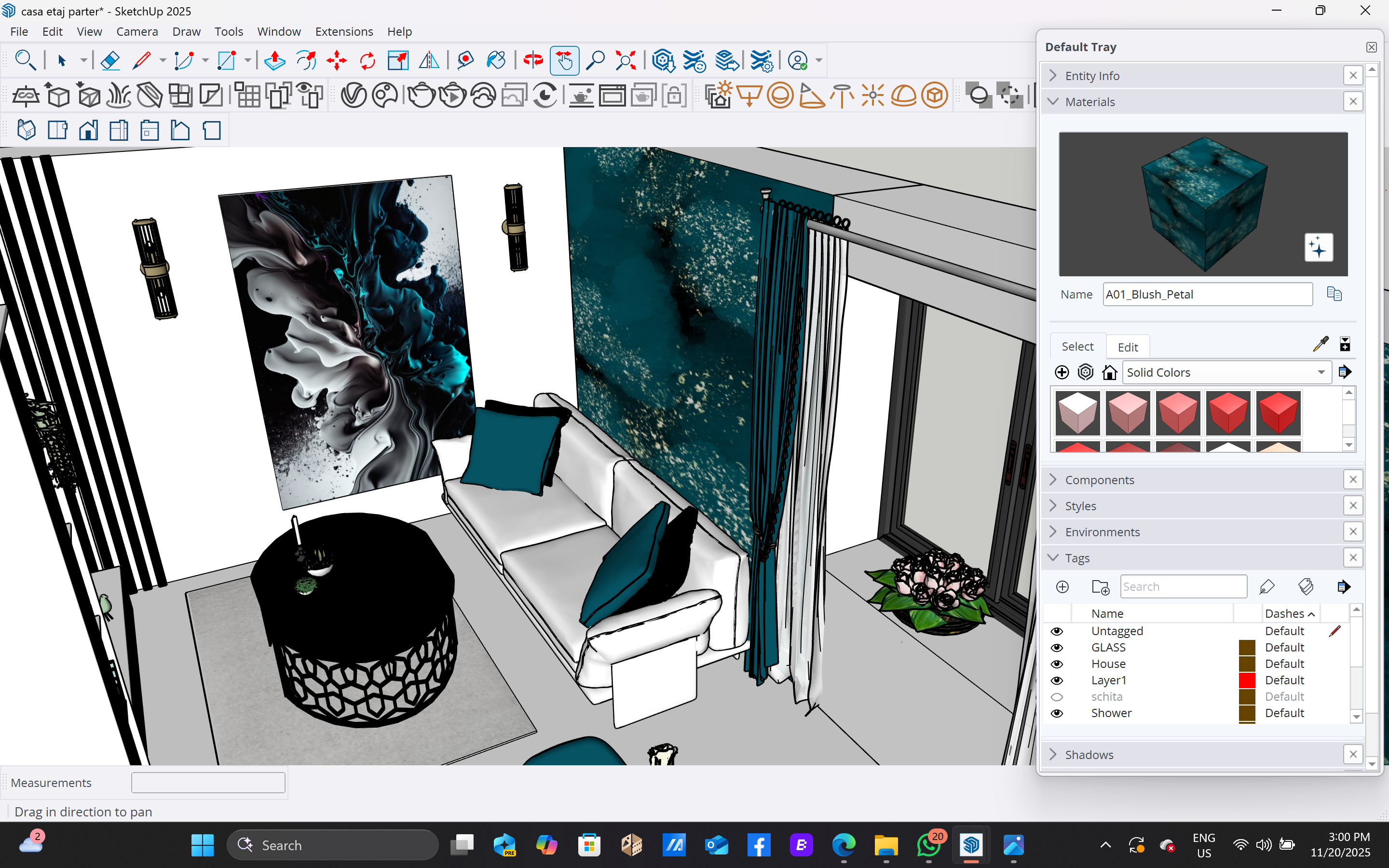The width and height of the screenshot is (1389, 868).
Task: Select the Push/Pull tool
Action: pos(275,60)
